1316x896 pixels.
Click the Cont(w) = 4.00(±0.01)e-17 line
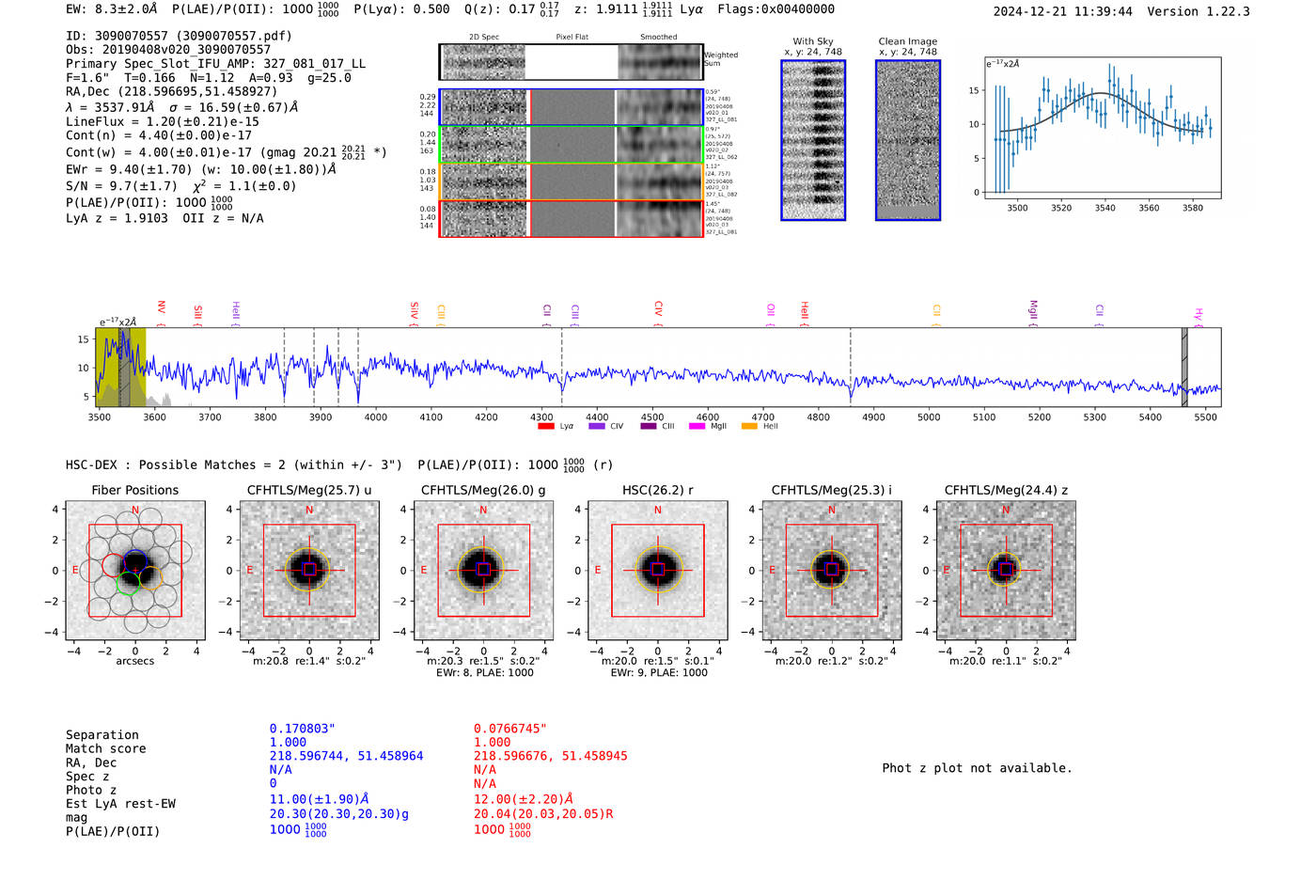(226, 151)
